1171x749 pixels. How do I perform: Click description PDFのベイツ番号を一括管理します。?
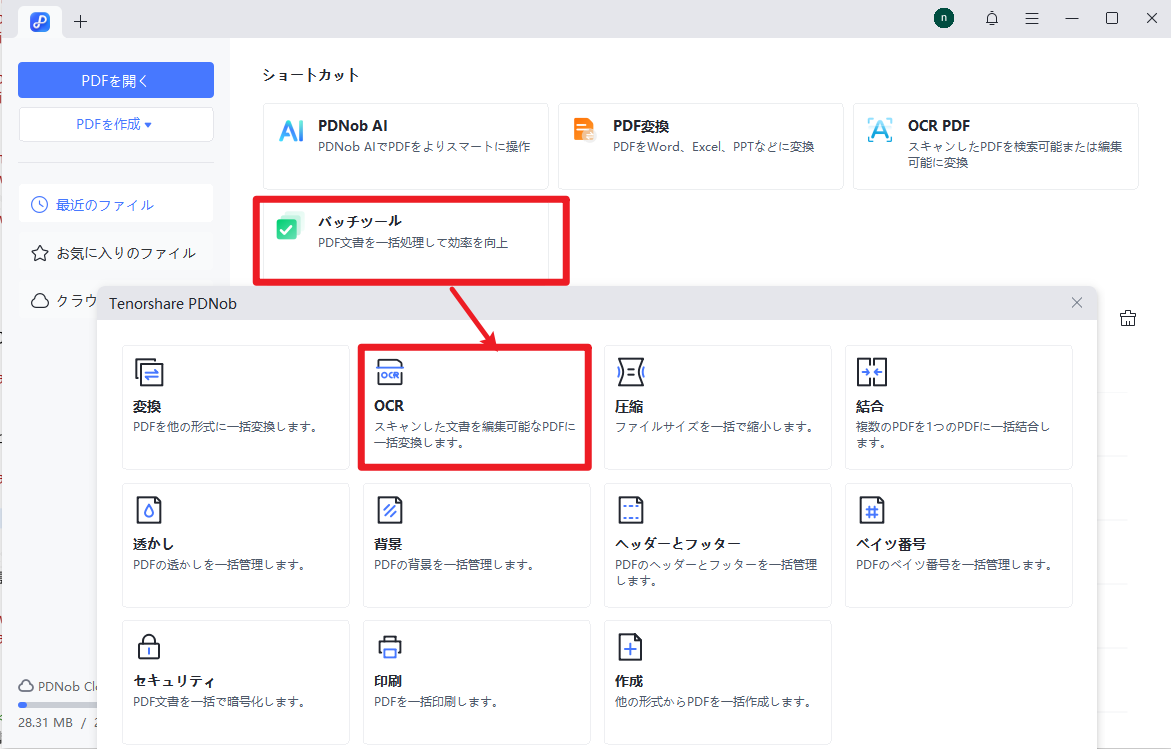tap(955, 565)
